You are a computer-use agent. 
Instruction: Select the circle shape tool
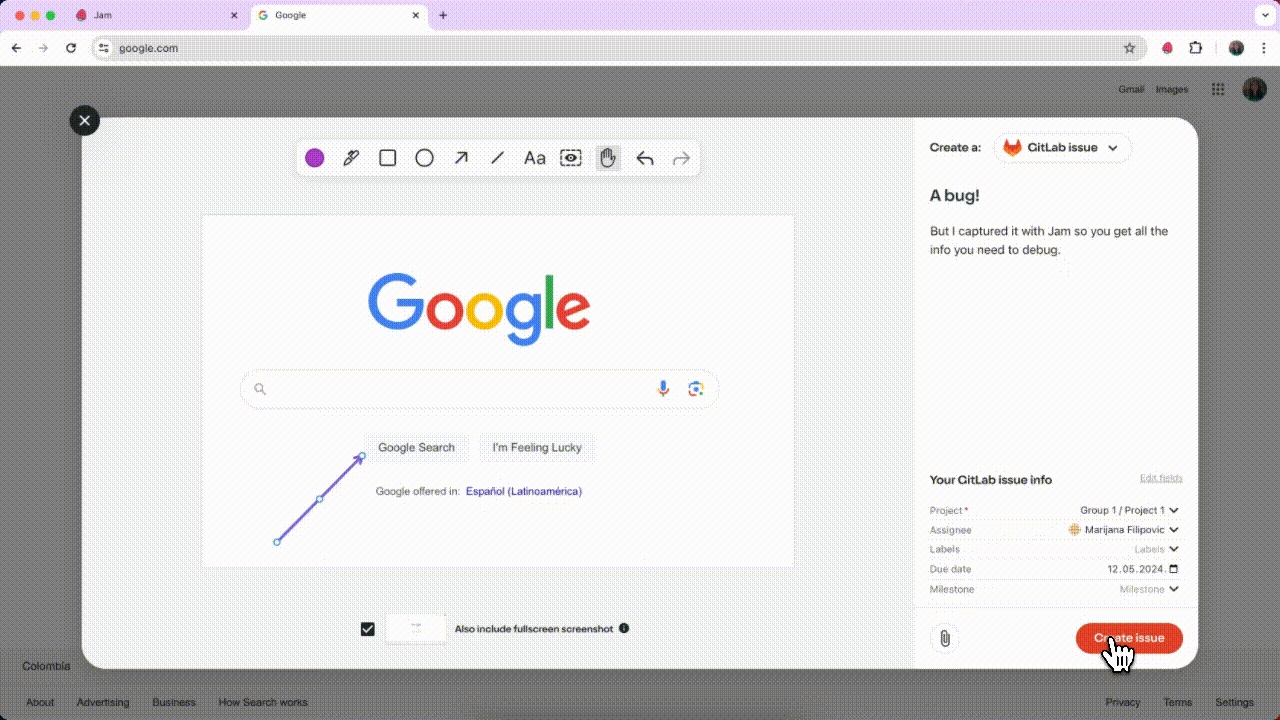[424, 158]
